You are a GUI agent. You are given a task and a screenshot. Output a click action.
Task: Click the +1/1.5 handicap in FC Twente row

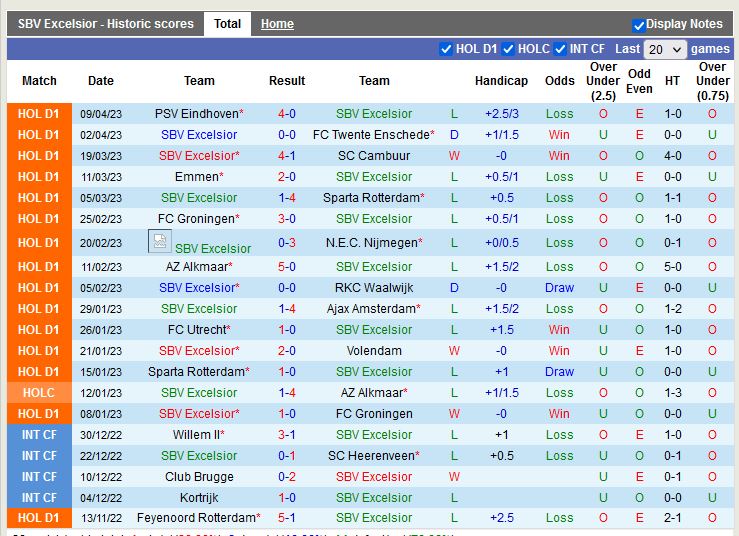(x=501, y=135)
